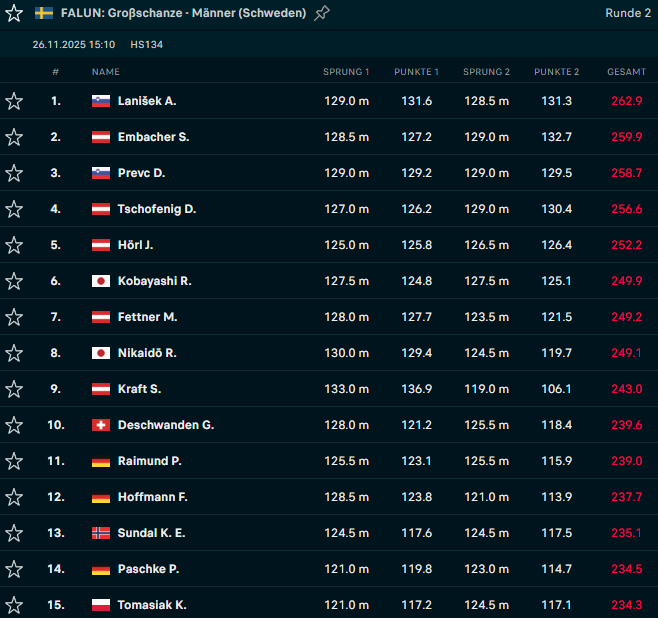Mark Tomasiak K. as favorite
This screenshot has width=658, height=618.
coord(14,605)
